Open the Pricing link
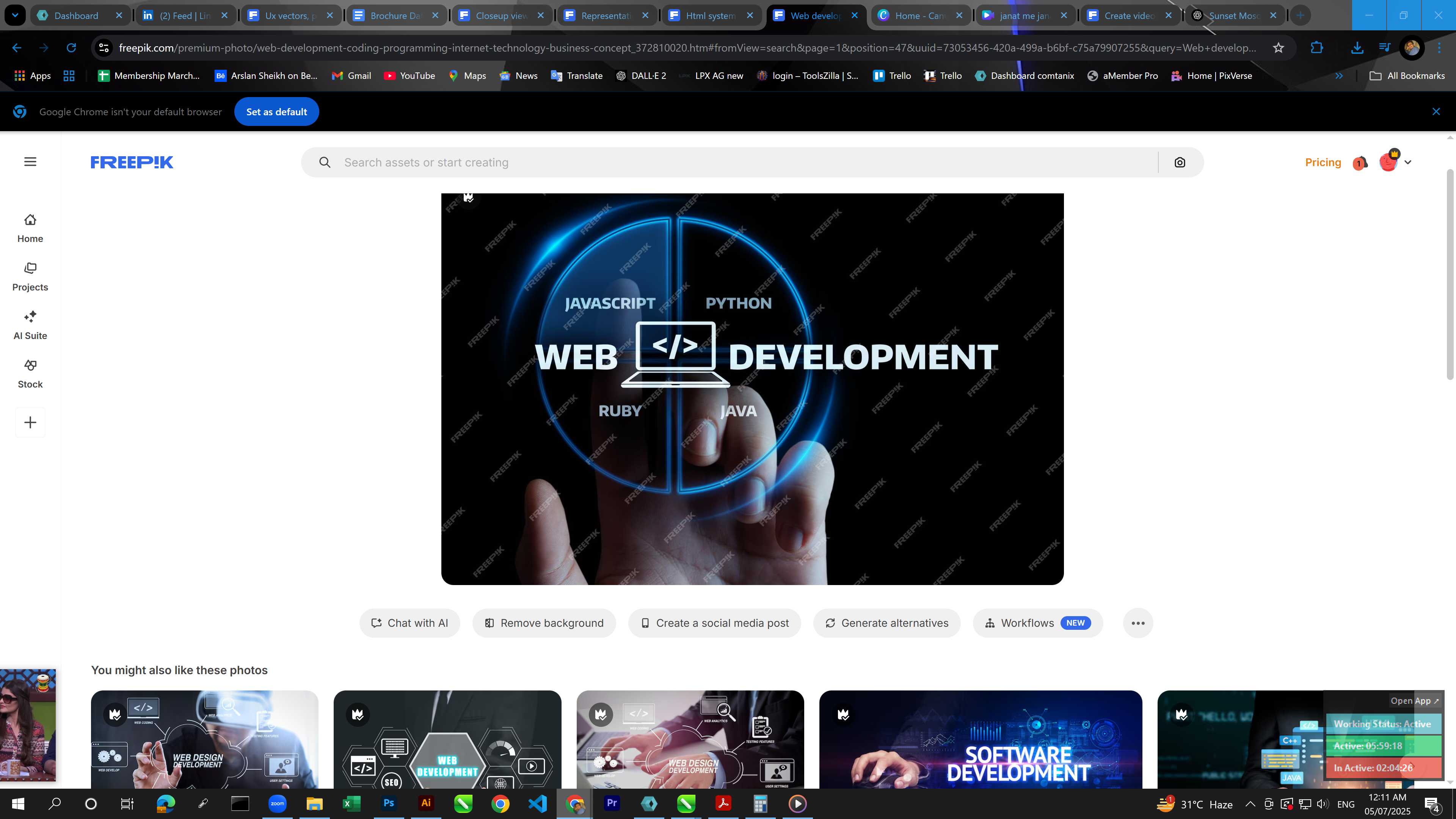This screenshot has height=819, width=1456. 1323,162
